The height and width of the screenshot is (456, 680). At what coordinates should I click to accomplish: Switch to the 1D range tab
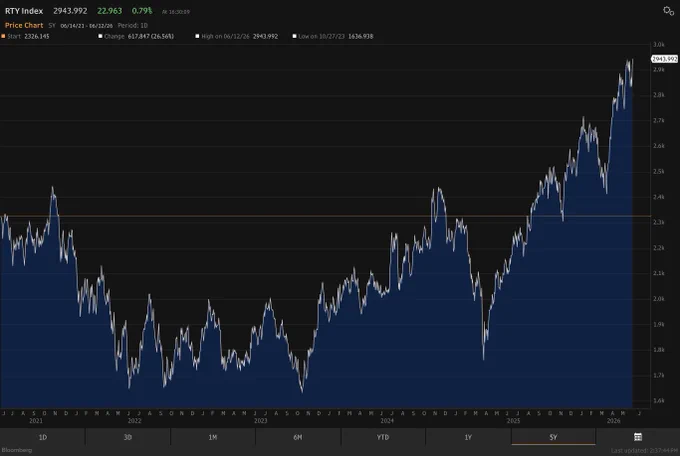click(x=42, y=437)
